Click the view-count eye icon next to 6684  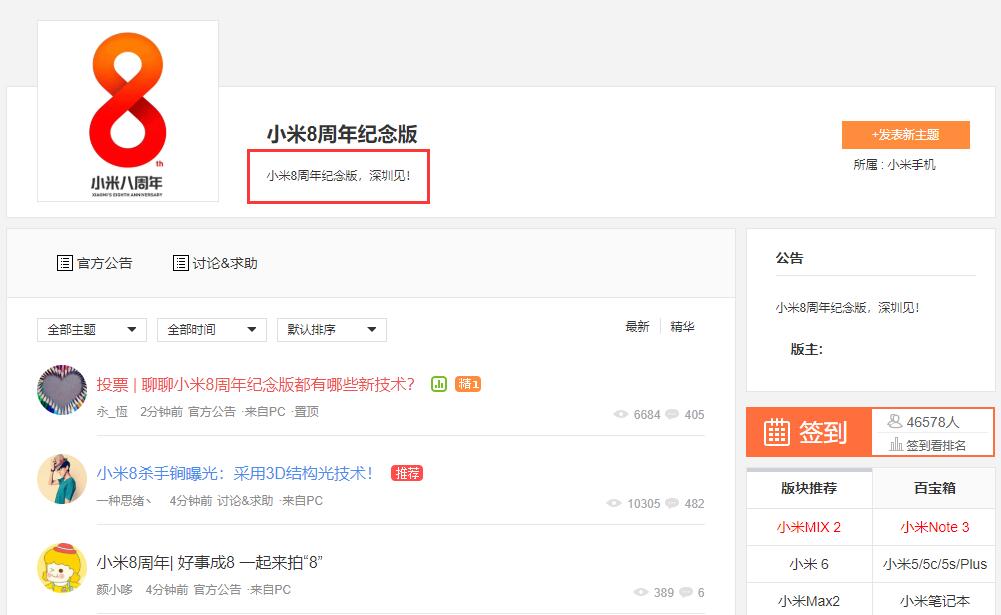[x=621, y=414]
